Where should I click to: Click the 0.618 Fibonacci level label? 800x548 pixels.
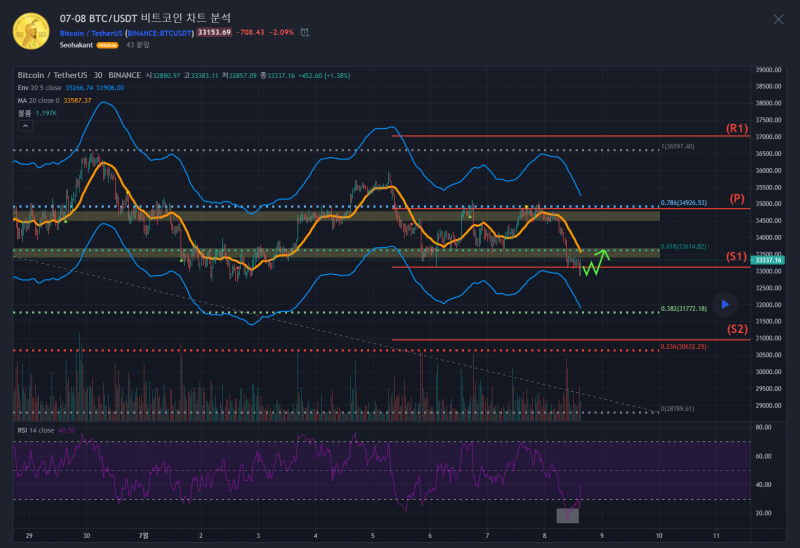click(x=687, y=246)
